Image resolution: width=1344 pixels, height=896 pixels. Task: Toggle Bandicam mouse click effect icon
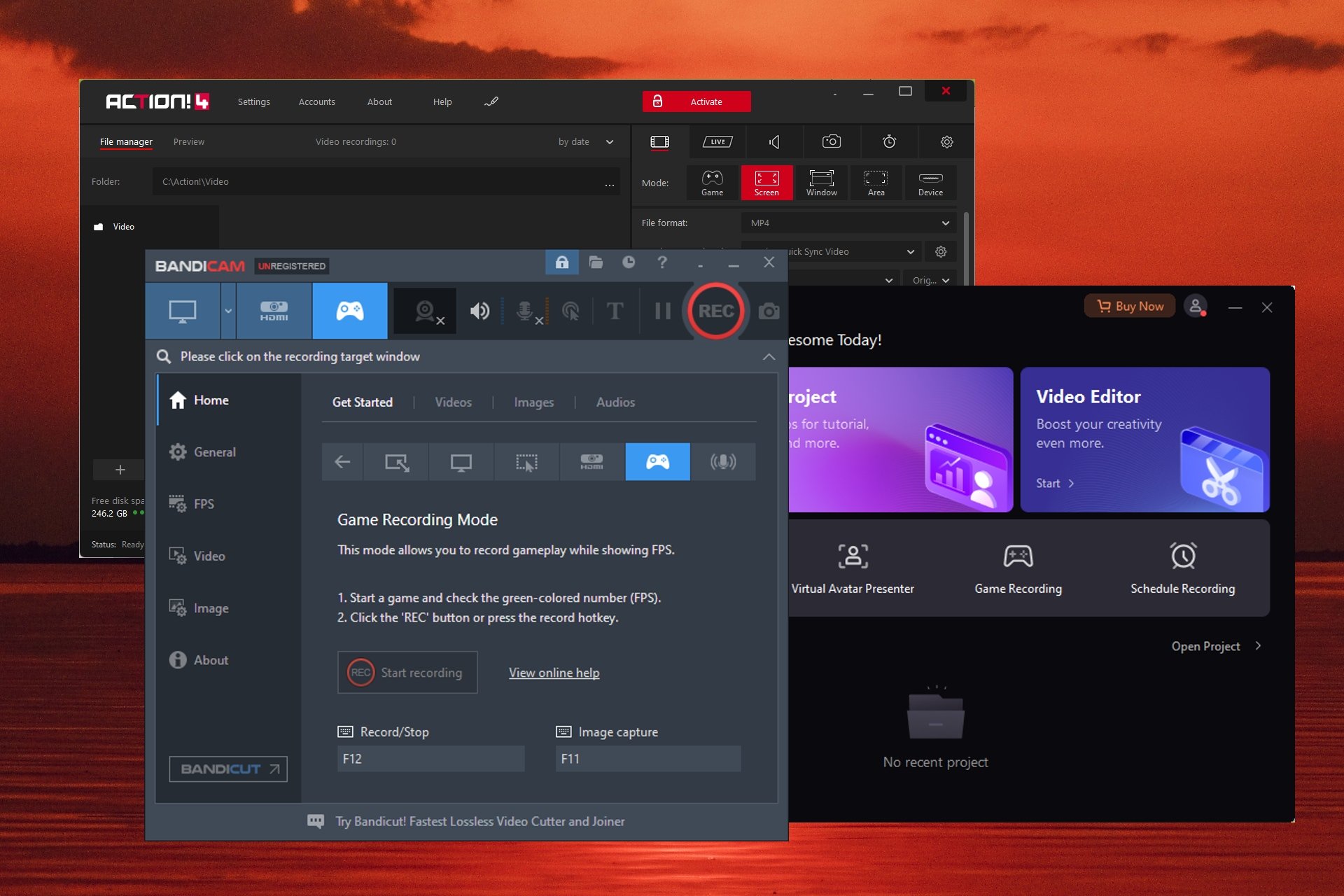click(x=570, y=311)
